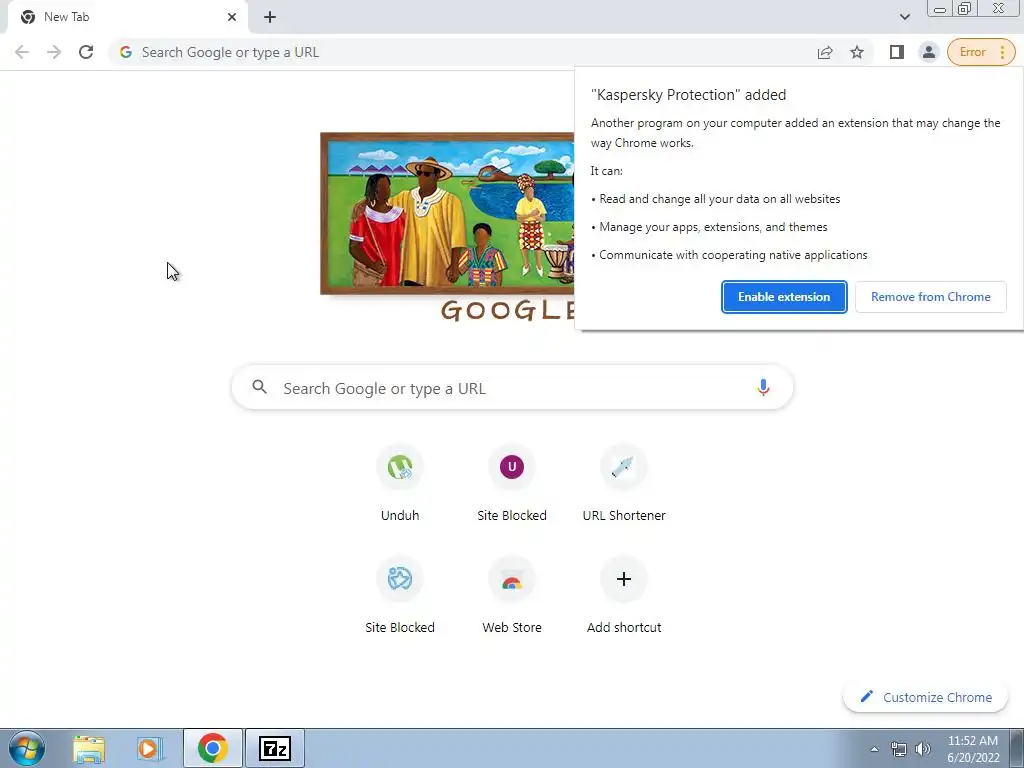Open the Web Store shortcut
This screenshot has width=1024, height=768.
pos(512,596)
